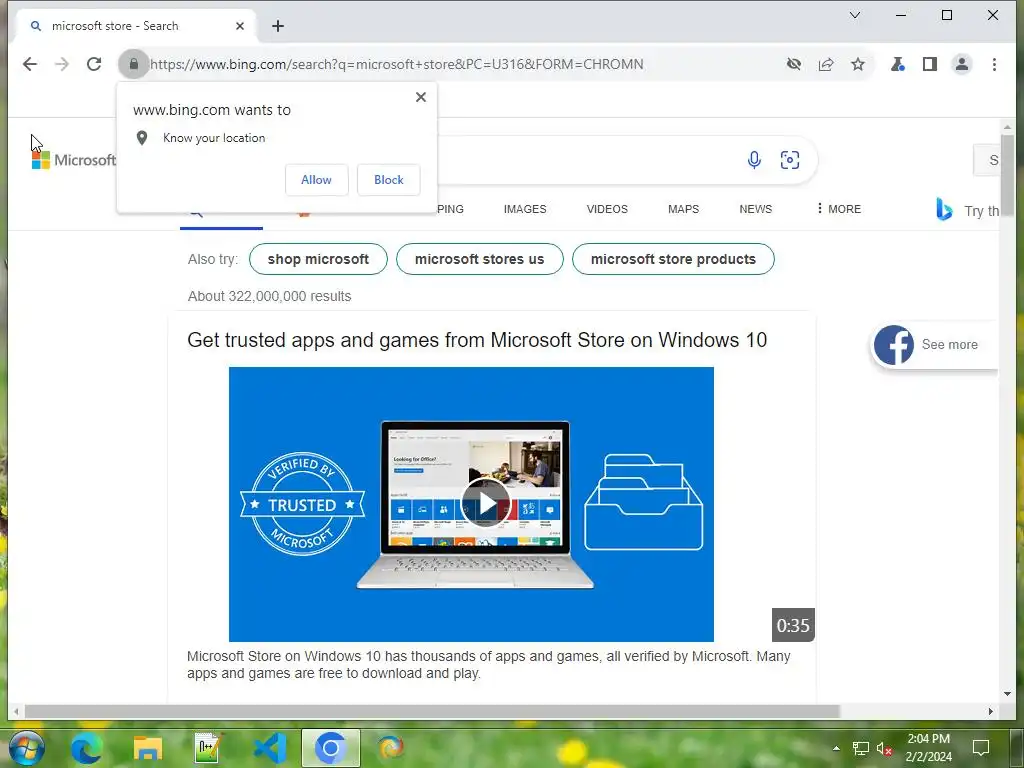Open Chrome three-dot menu

click(x=994, y=64)
